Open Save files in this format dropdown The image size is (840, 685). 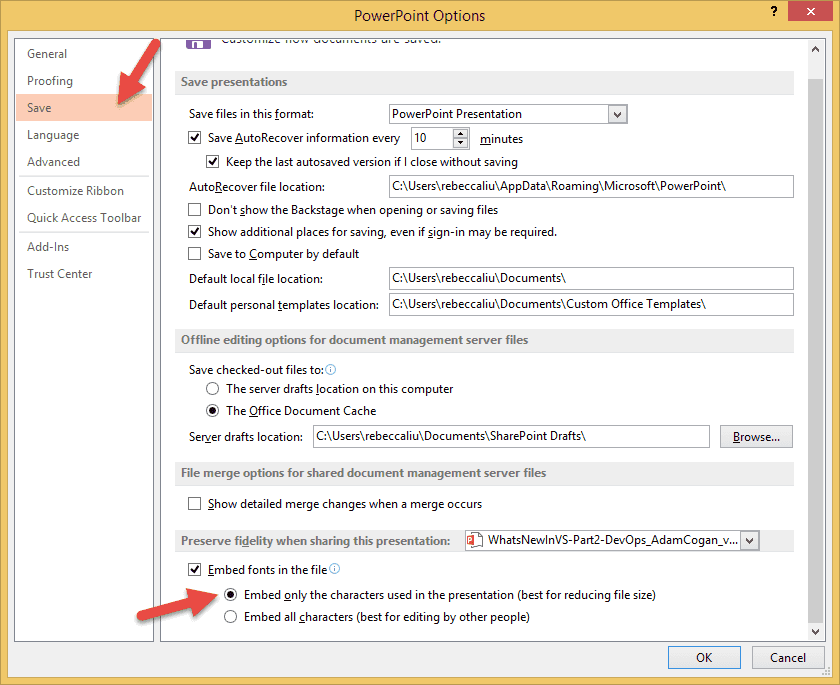617,114
